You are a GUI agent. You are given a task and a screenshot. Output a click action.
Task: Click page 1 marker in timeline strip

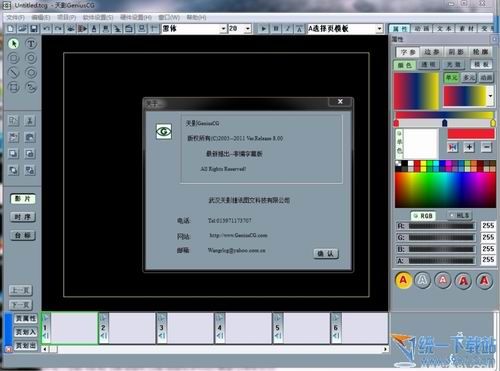pyautogui.click(x=46, y=328)
